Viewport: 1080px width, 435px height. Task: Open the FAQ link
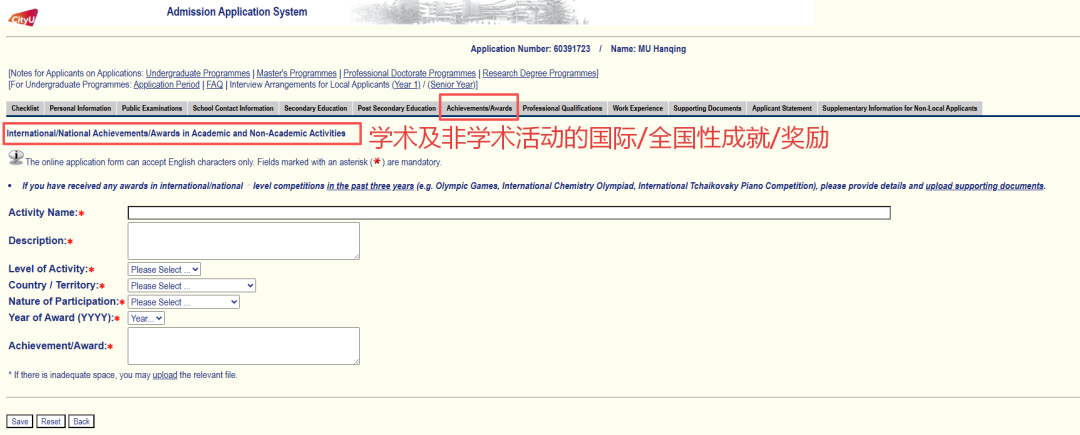coord(214,85)
